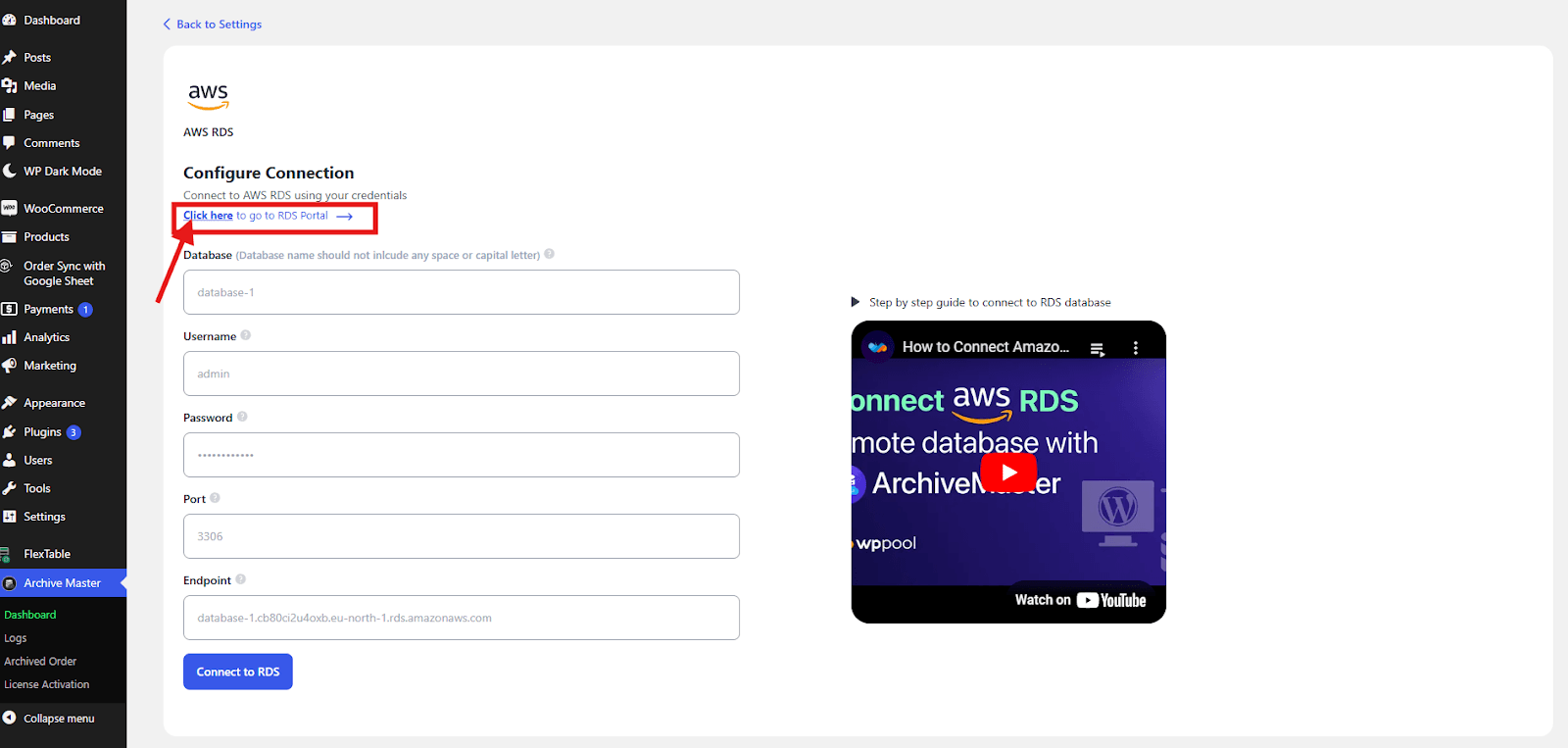1568x748 pixels.
Task: Click the Marketing megaphone icon
Action: point(9,366)
